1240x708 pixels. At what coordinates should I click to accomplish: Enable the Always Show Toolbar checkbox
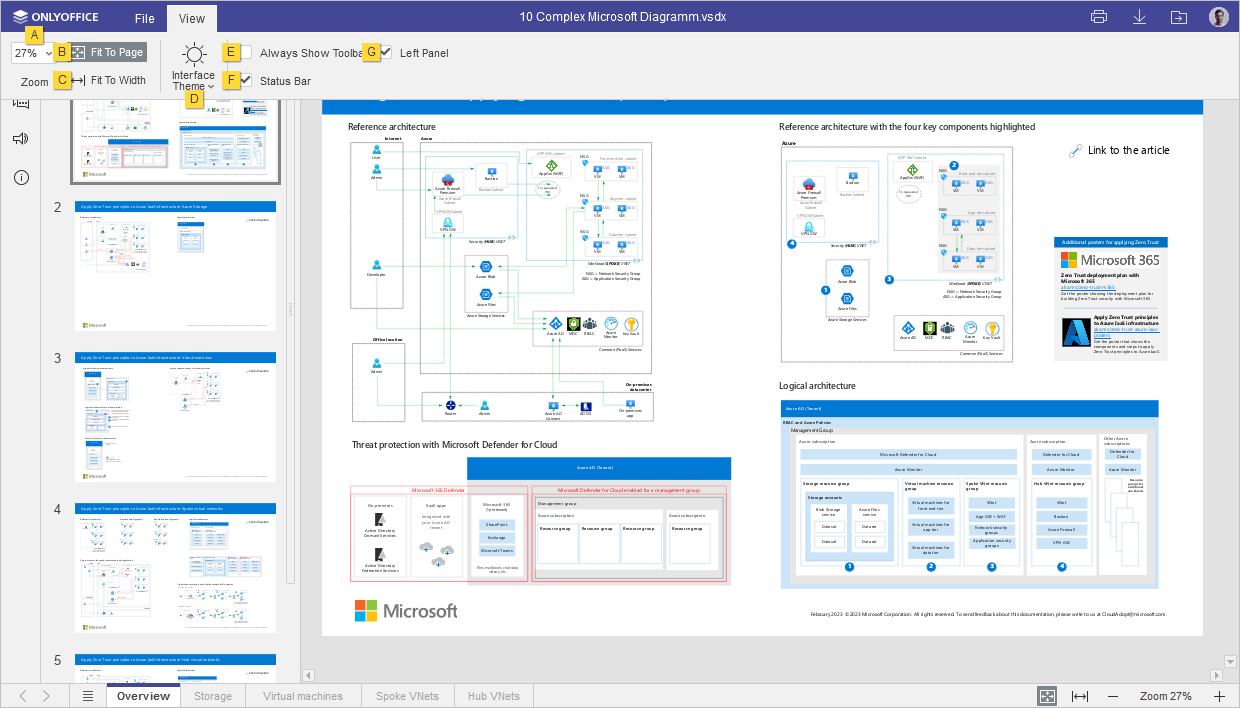point(246,53)
